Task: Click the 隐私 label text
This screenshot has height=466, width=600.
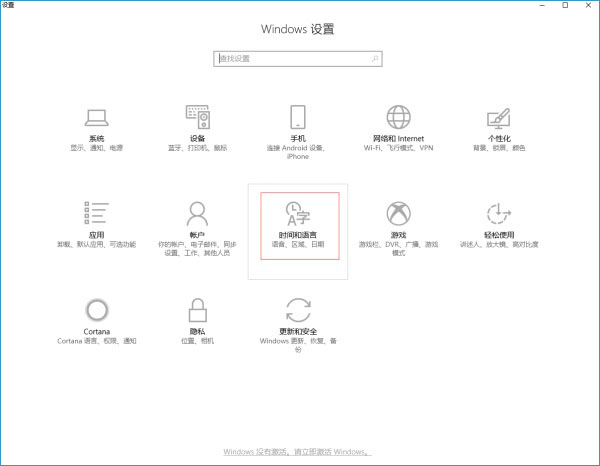Action: pyautogui.click(x=197, y=332)
